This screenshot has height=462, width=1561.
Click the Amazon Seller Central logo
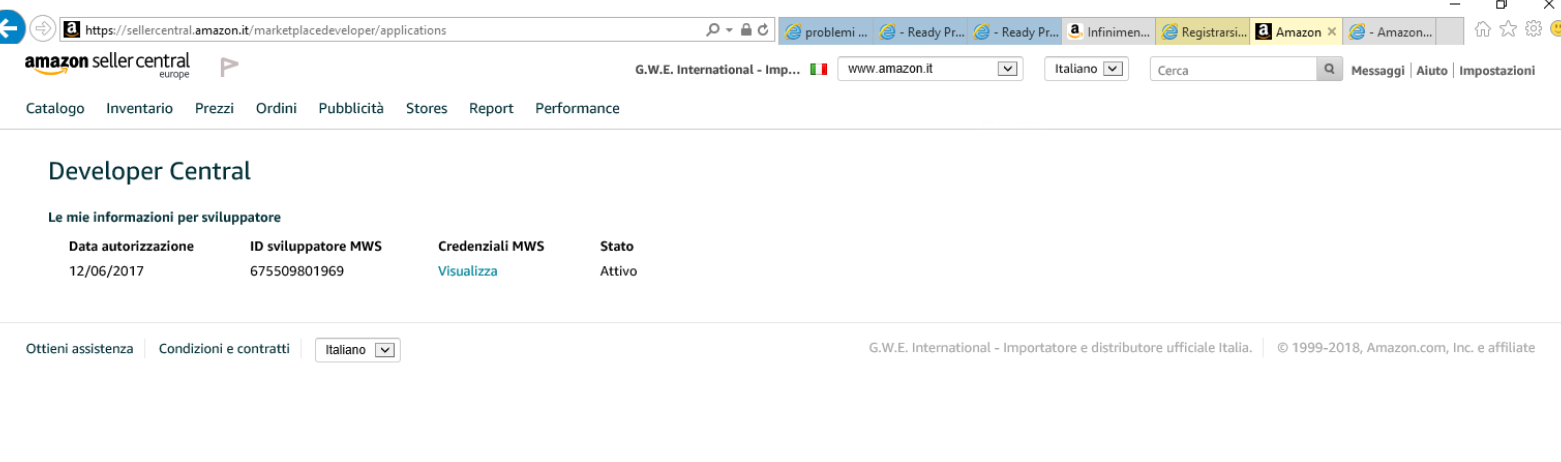(107, 66)
